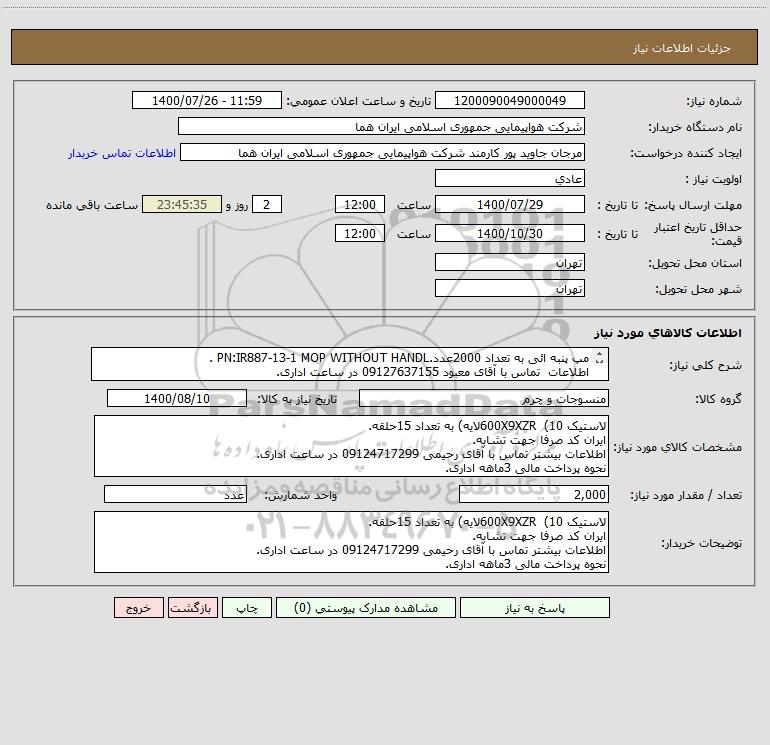Click the delivery province field تهران
This screenshot has width=770, height=745.
click(510, 262)
